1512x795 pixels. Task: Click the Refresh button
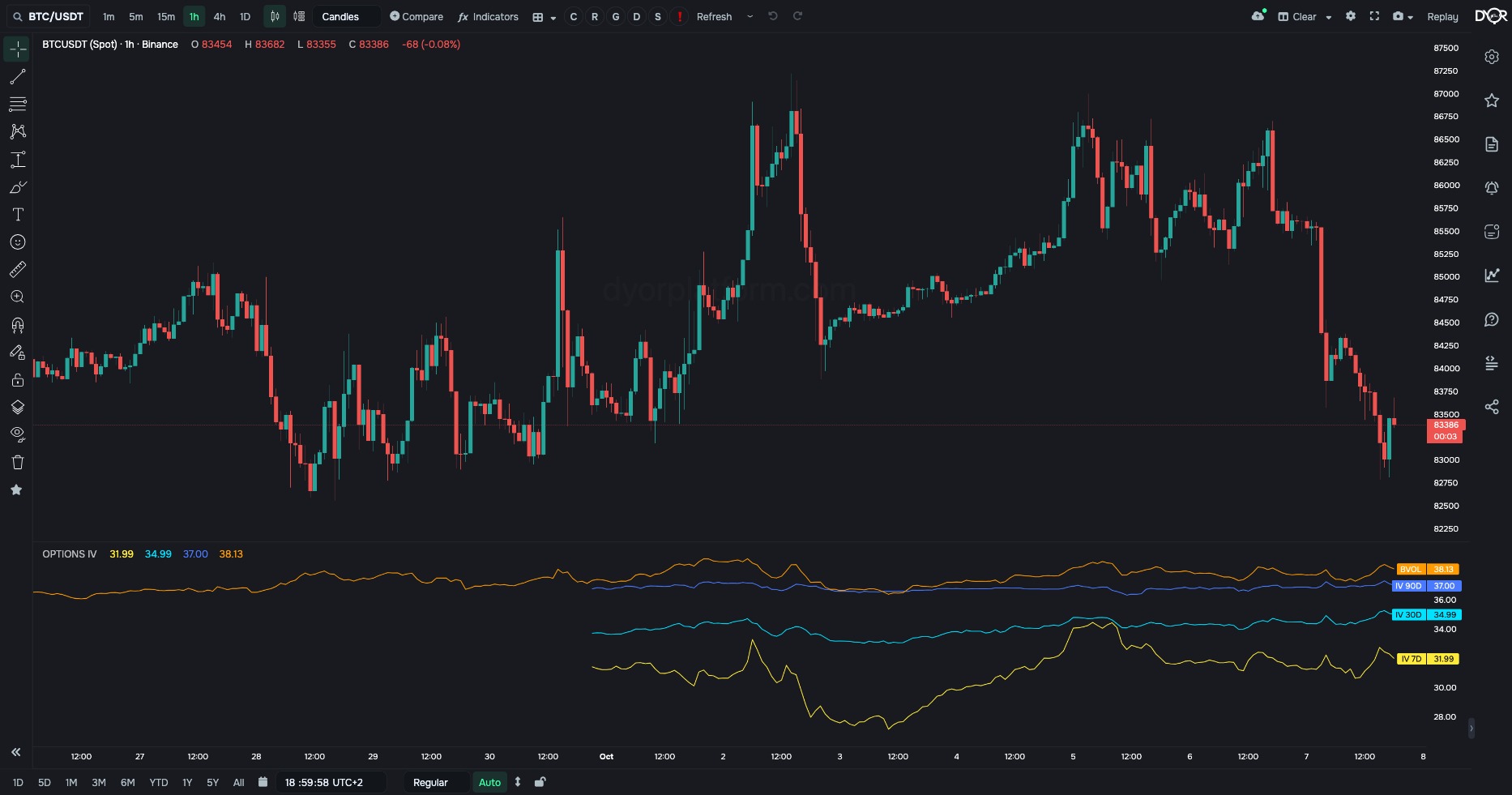714,16
